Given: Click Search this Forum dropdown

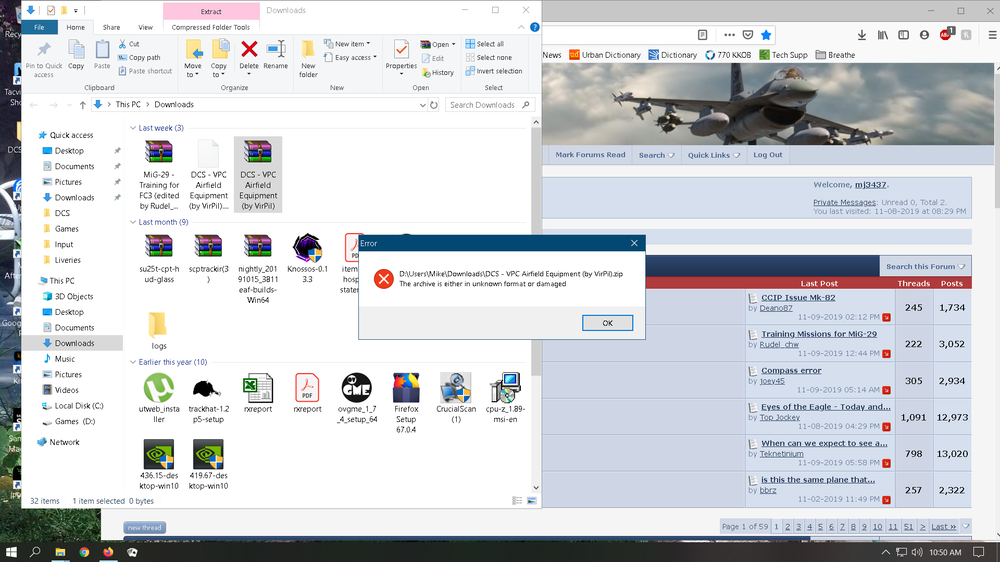Looking at the screenshot, I should 925,267.
